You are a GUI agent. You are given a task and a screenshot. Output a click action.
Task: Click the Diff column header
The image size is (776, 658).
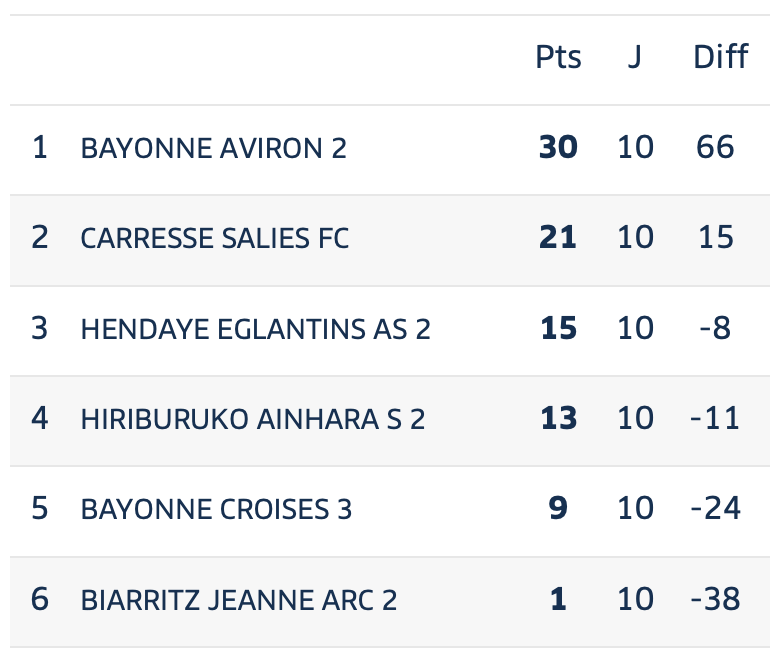(x=721, y=56)
